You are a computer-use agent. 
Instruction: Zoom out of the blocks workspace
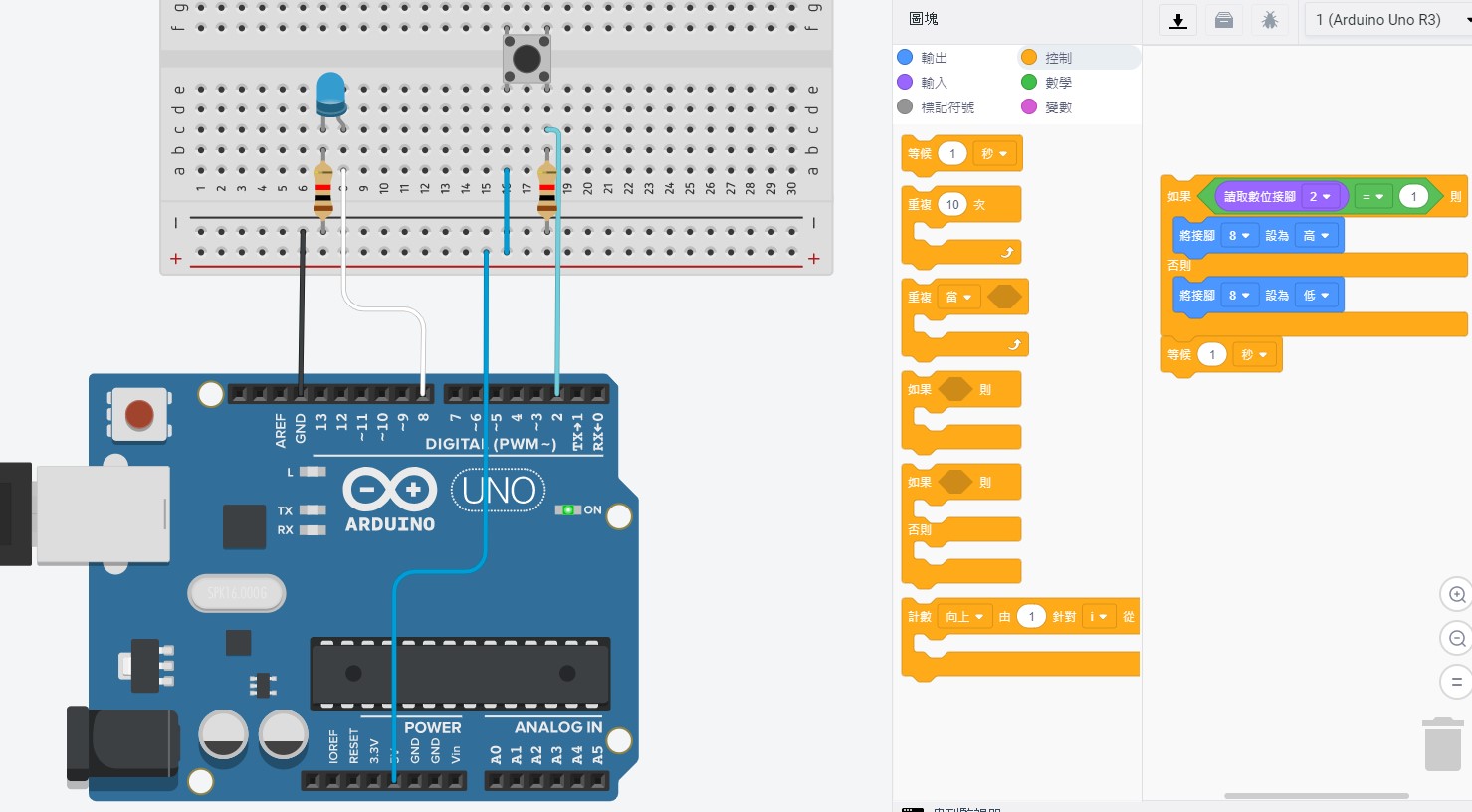click(x=1456, y=638)
